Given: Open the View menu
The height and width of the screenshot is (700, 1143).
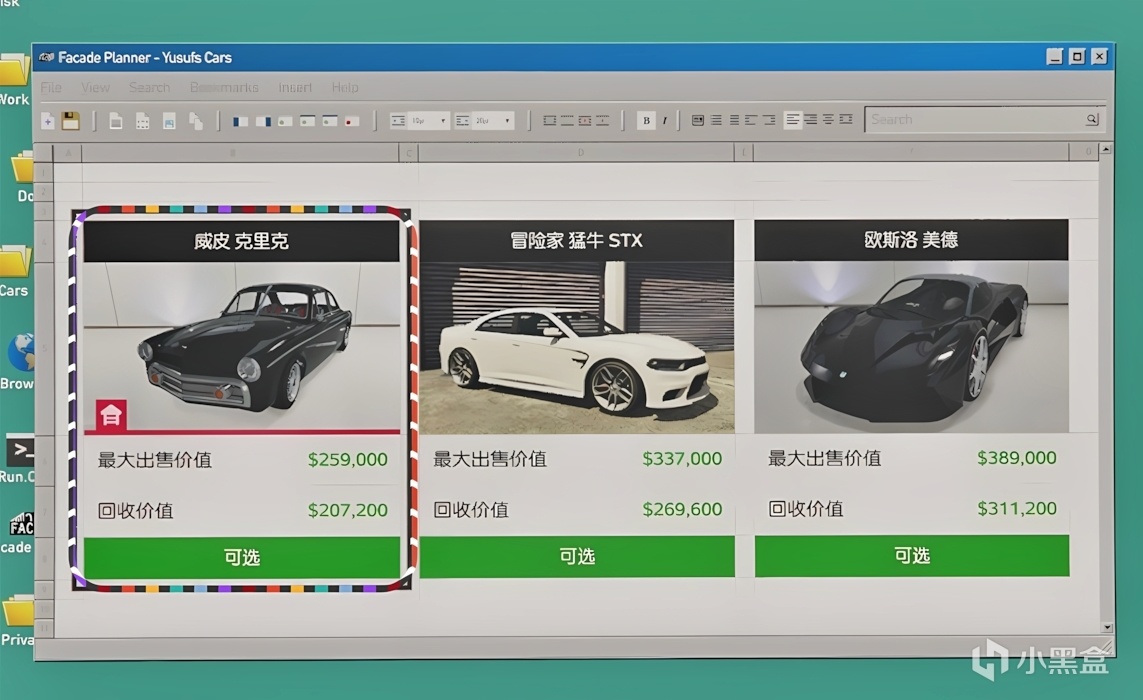Looking at the screenshot, I should (x=95, y=88).
